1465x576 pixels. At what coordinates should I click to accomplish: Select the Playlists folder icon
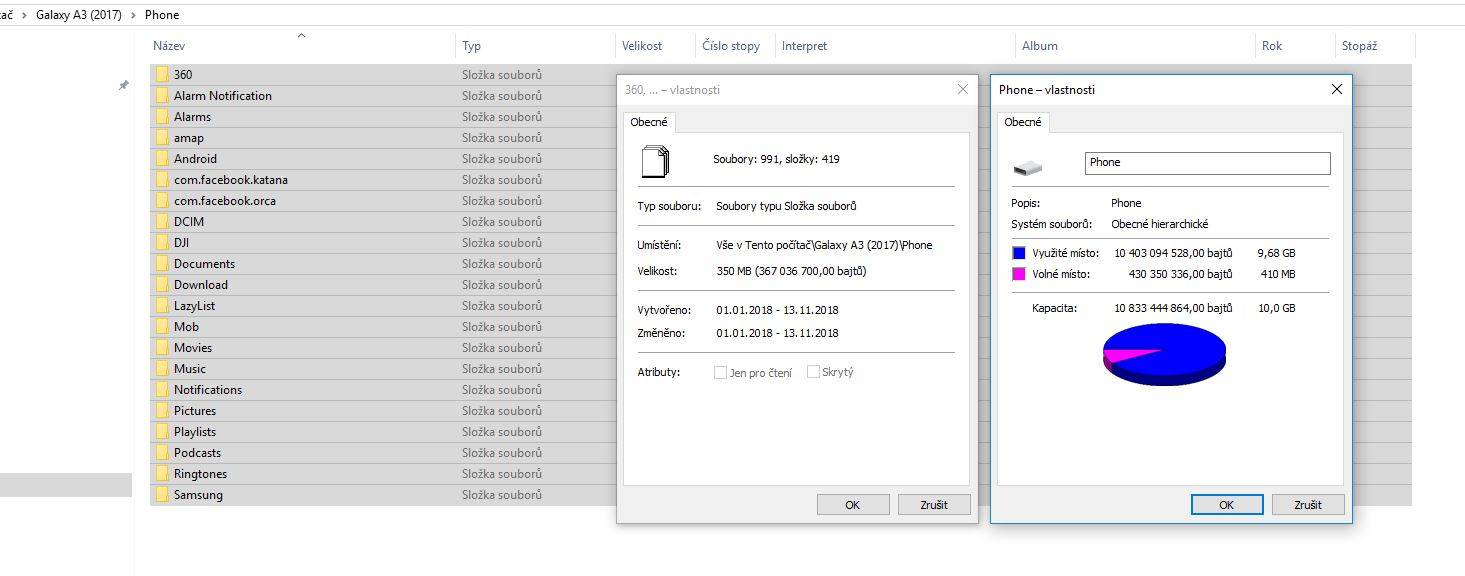pyautogui.click(x=161, y=432)
